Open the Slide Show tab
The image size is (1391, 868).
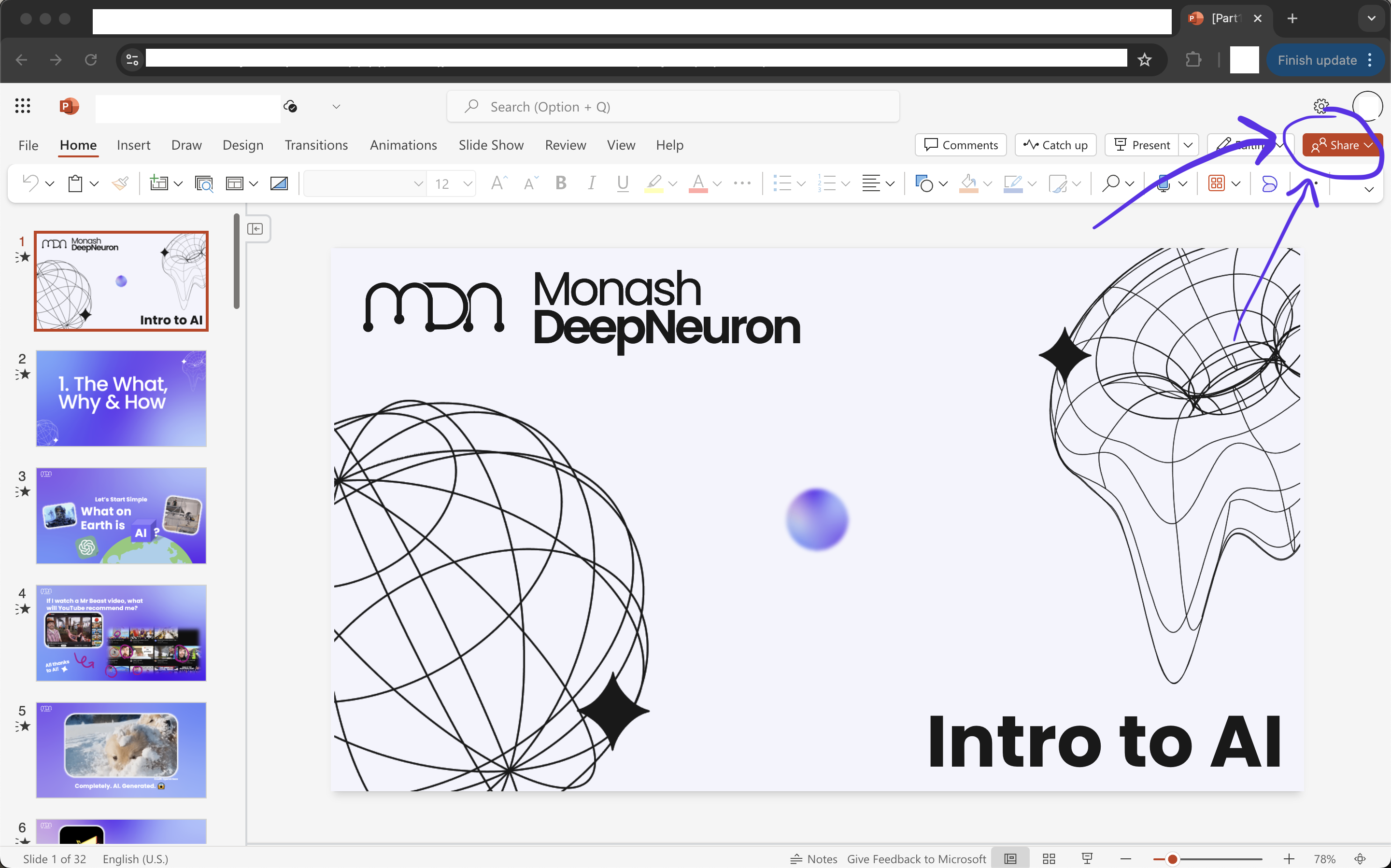491,145
